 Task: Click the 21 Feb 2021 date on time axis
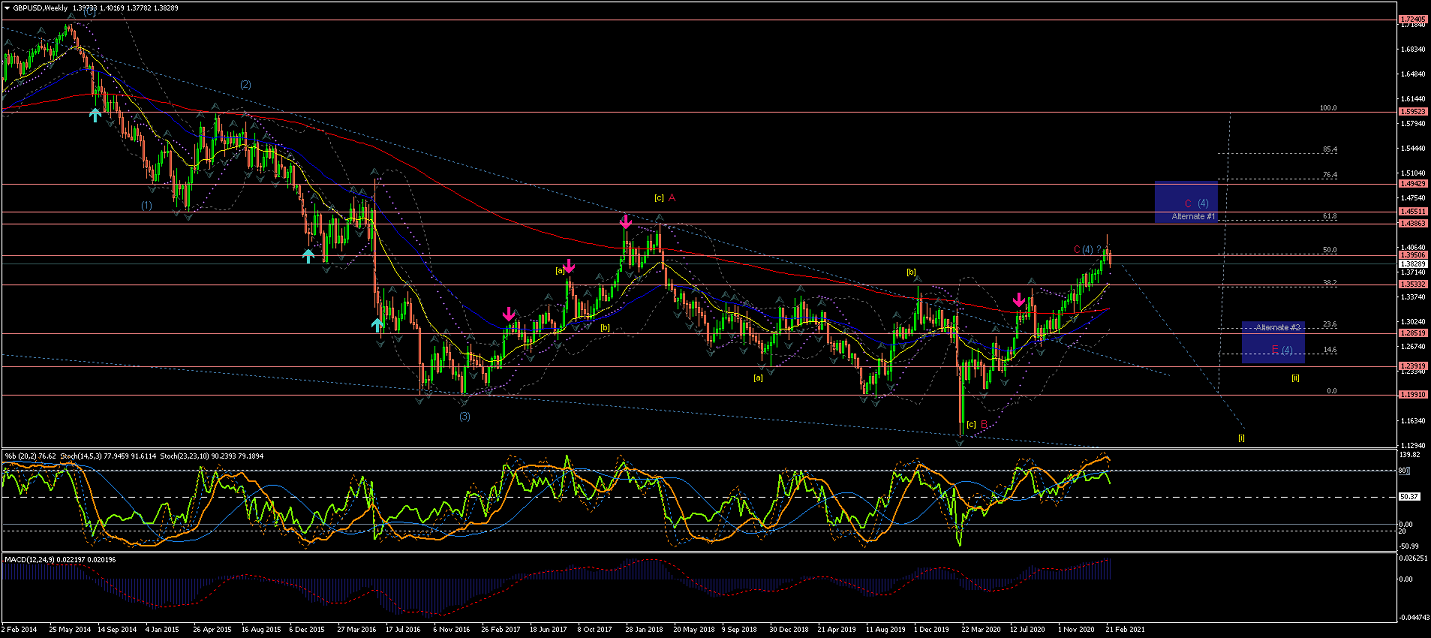tap(1125, 631)
